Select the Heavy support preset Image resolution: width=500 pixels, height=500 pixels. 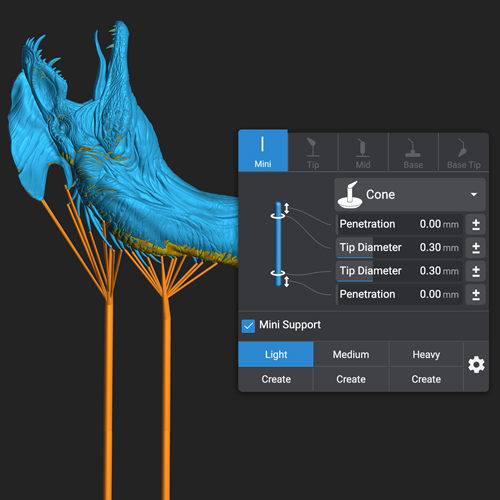coord(426,354)
